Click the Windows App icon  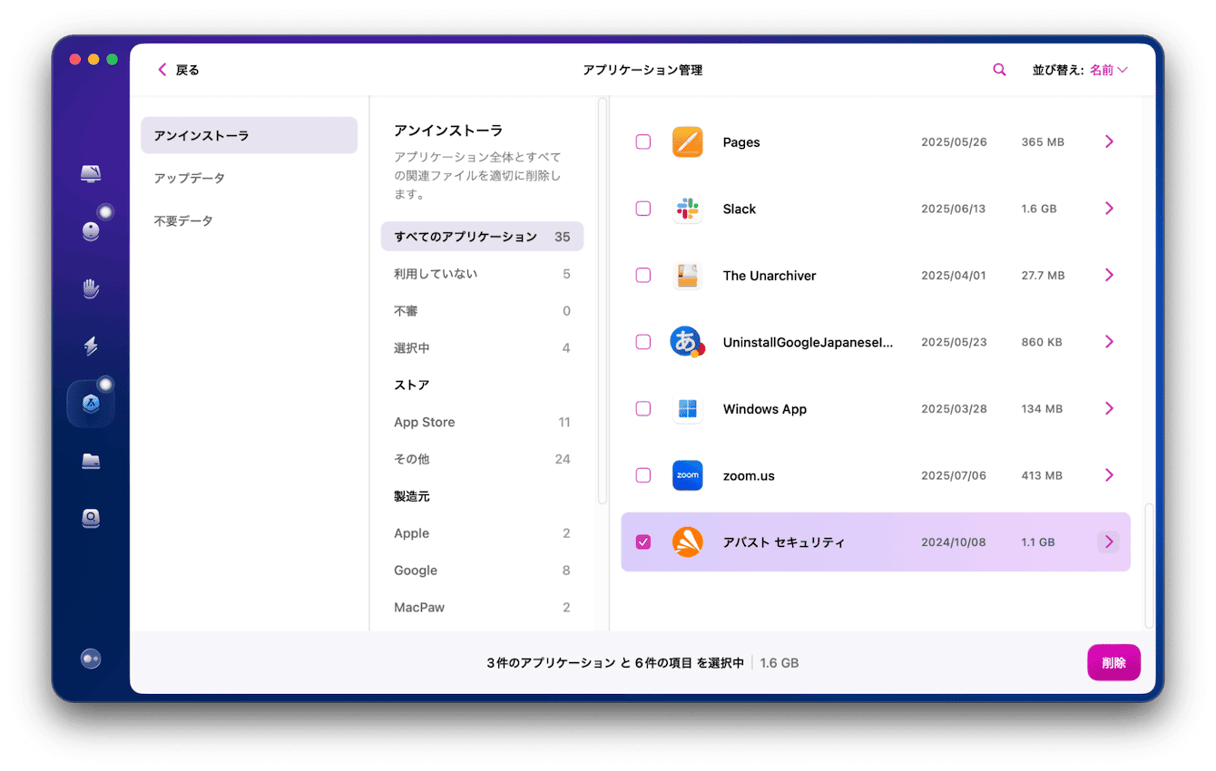coord(687,409)
